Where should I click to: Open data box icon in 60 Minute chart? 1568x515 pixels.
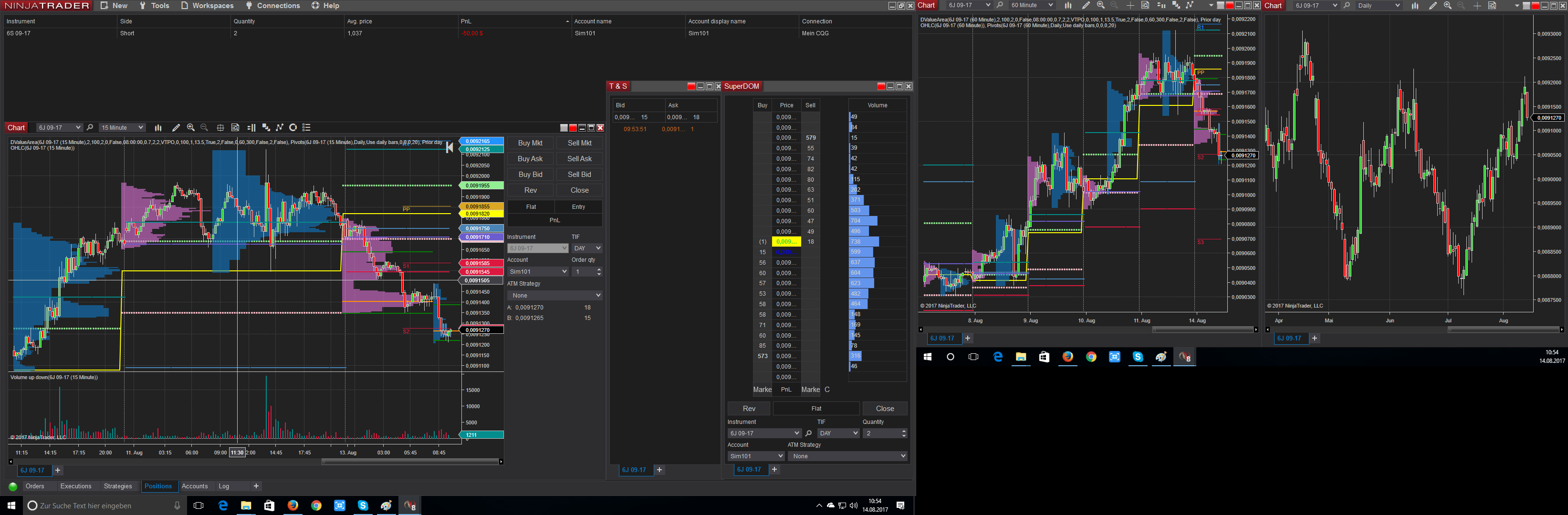point(1145,5)
